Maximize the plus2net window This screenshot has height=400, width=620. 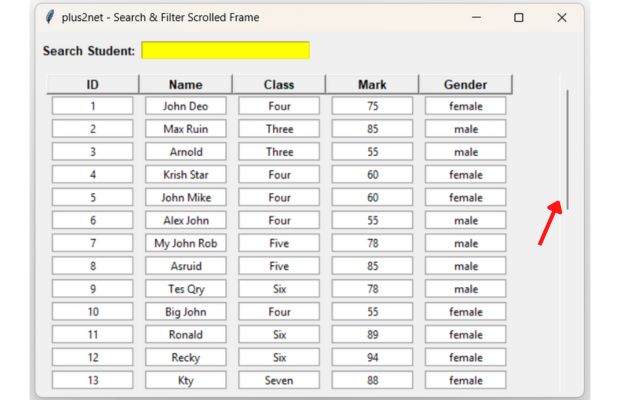(x=519, y=17)
